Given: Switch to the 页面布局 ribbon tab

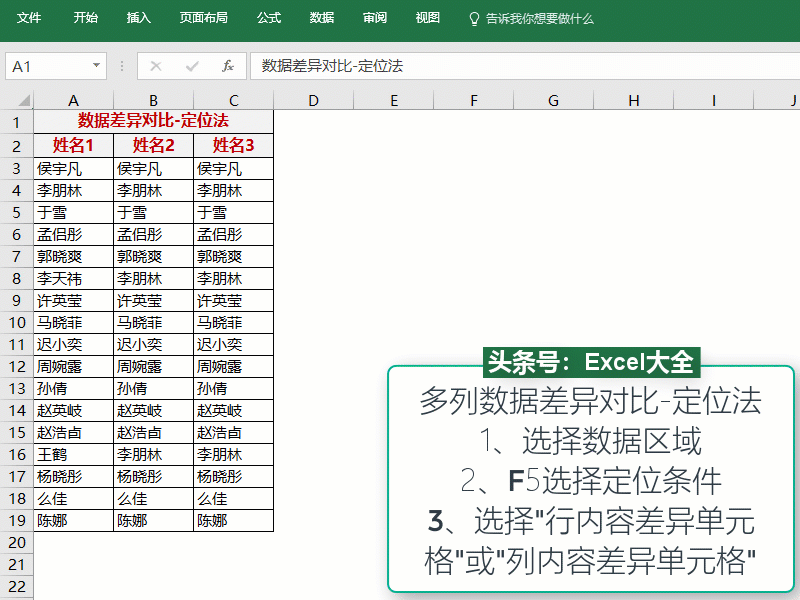Looking at the screenshot, I should (x=205, y=17).
